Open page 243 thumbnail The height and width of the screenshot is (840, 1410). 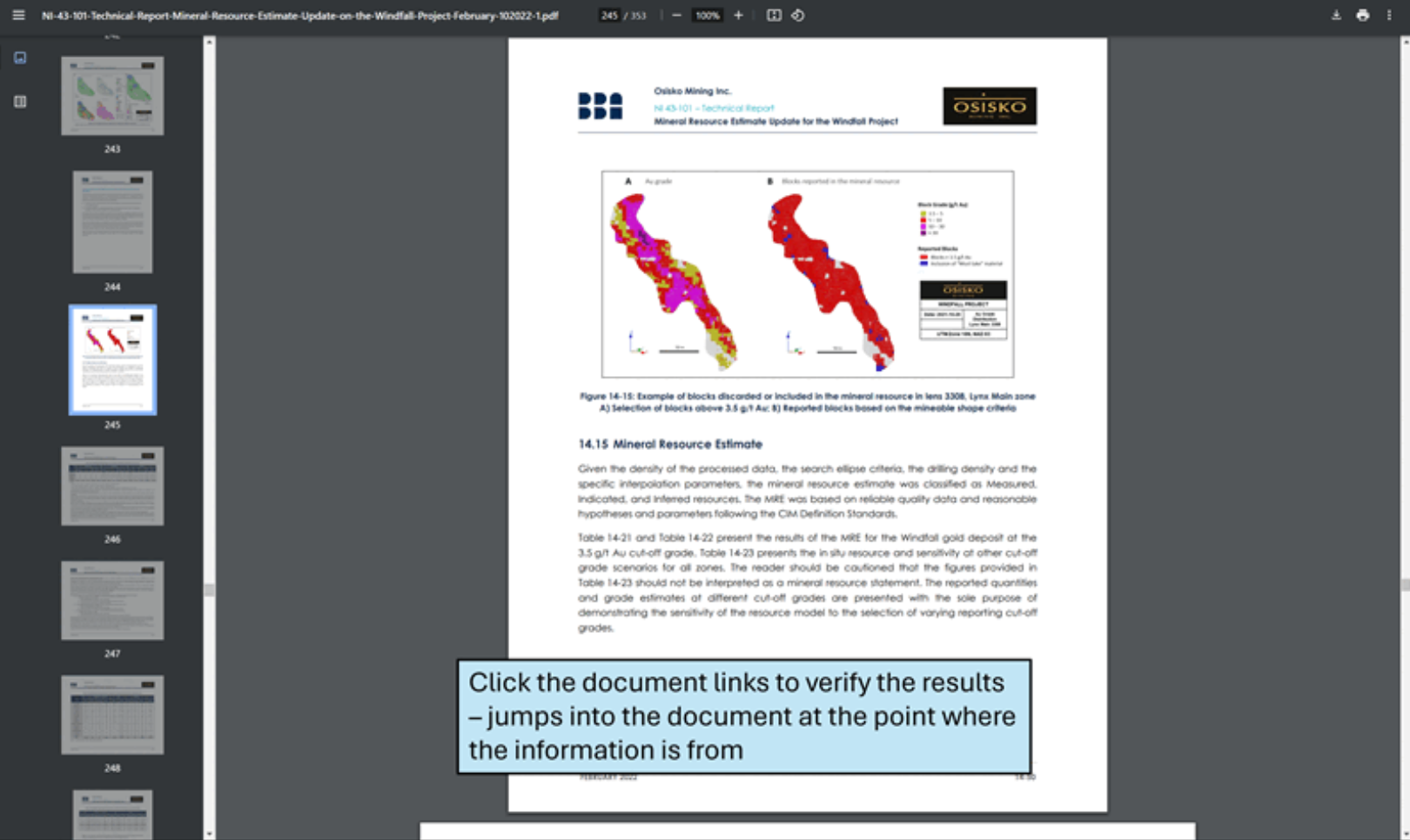point(112,96)
